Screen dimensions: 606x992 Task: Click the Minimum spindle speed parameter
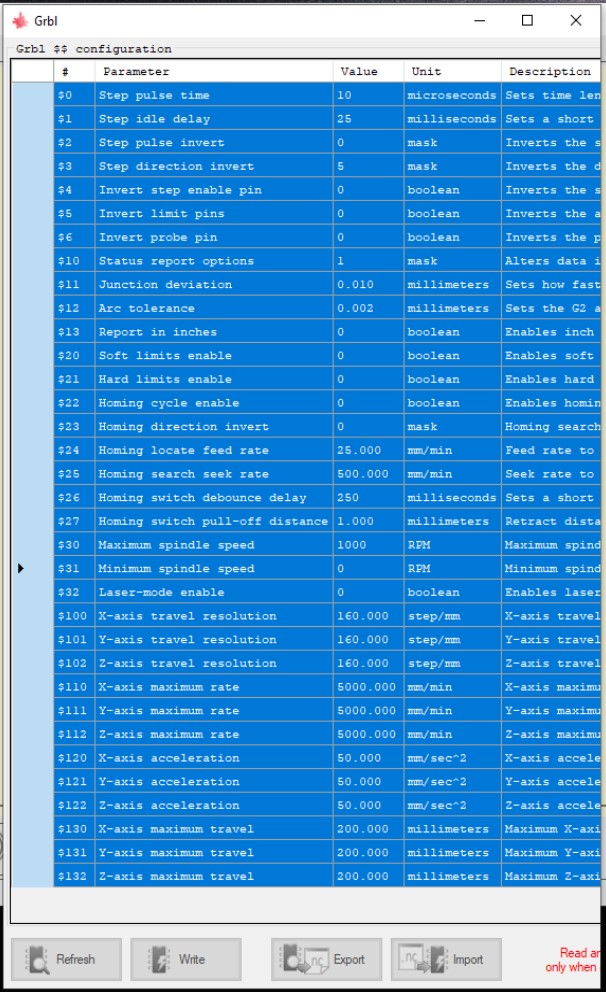point(214,569)
